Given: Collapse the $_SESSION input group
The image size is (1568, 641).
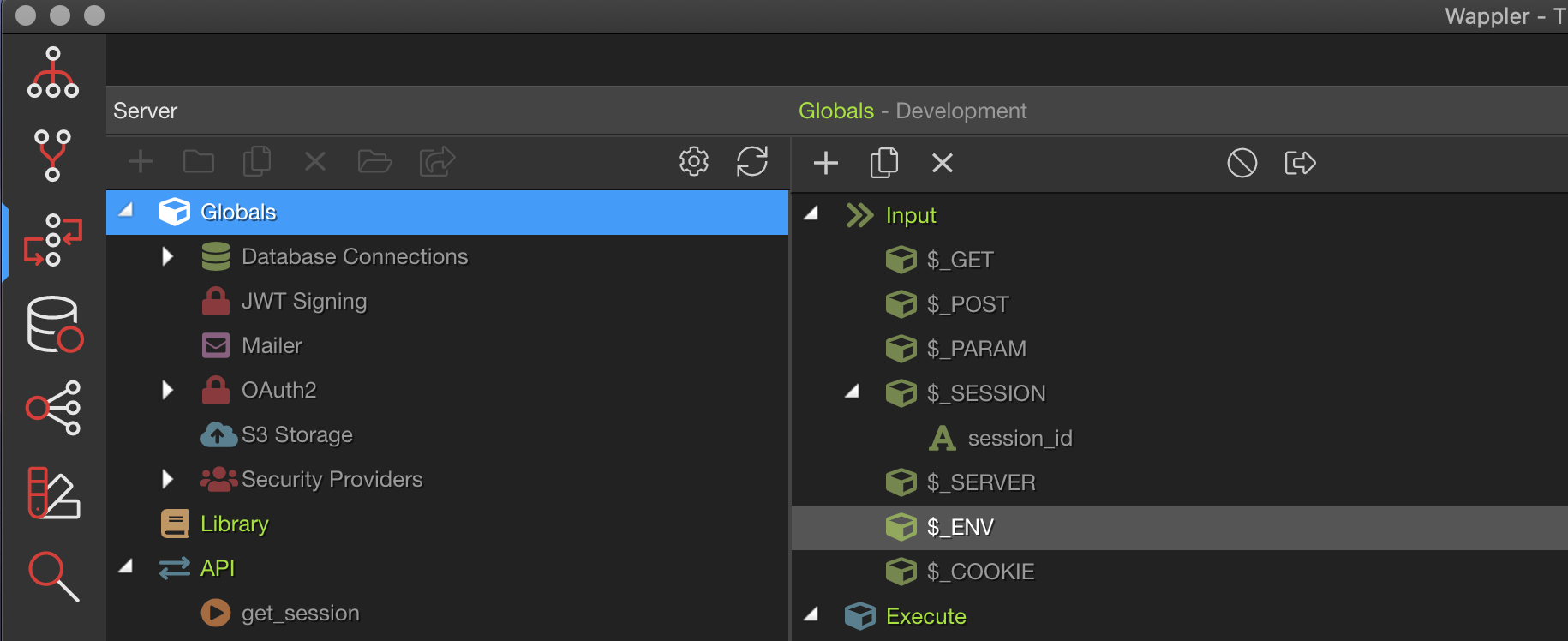Looking at the screenshot, I should pyautogui.click(x=852, y=392).
